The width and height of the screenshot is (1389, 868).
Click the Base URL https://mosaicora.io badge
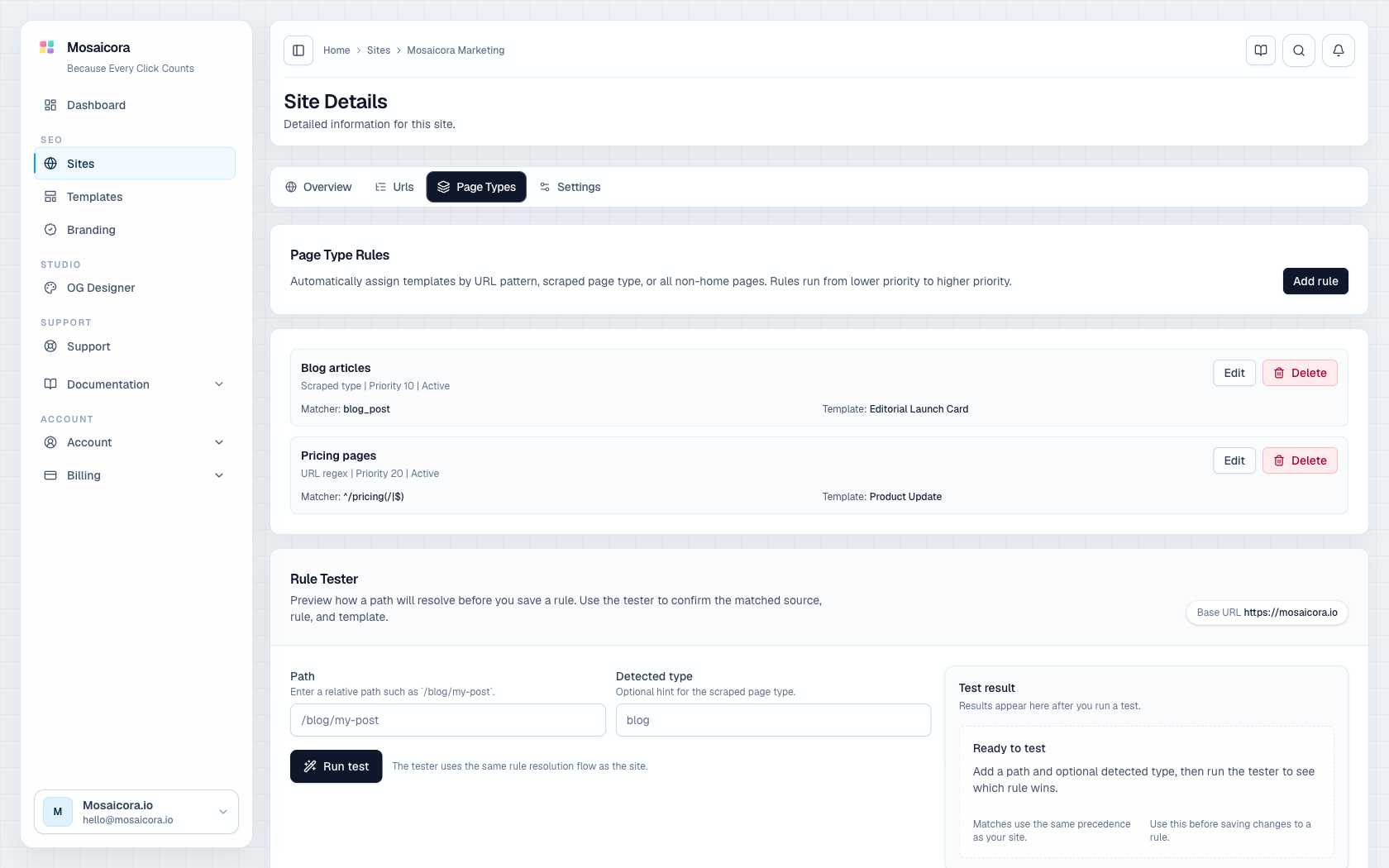[1267, 613]
